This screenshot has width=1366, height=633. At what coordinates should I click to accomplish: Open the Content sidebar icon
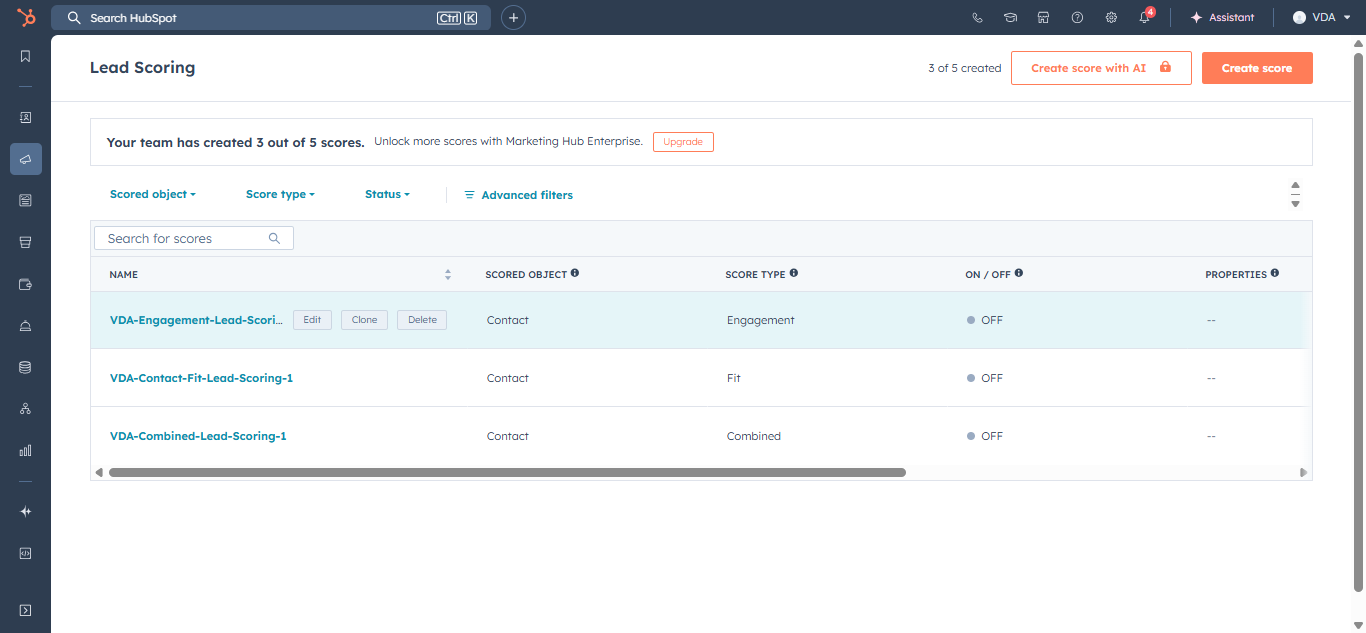(x=26, y=200)
